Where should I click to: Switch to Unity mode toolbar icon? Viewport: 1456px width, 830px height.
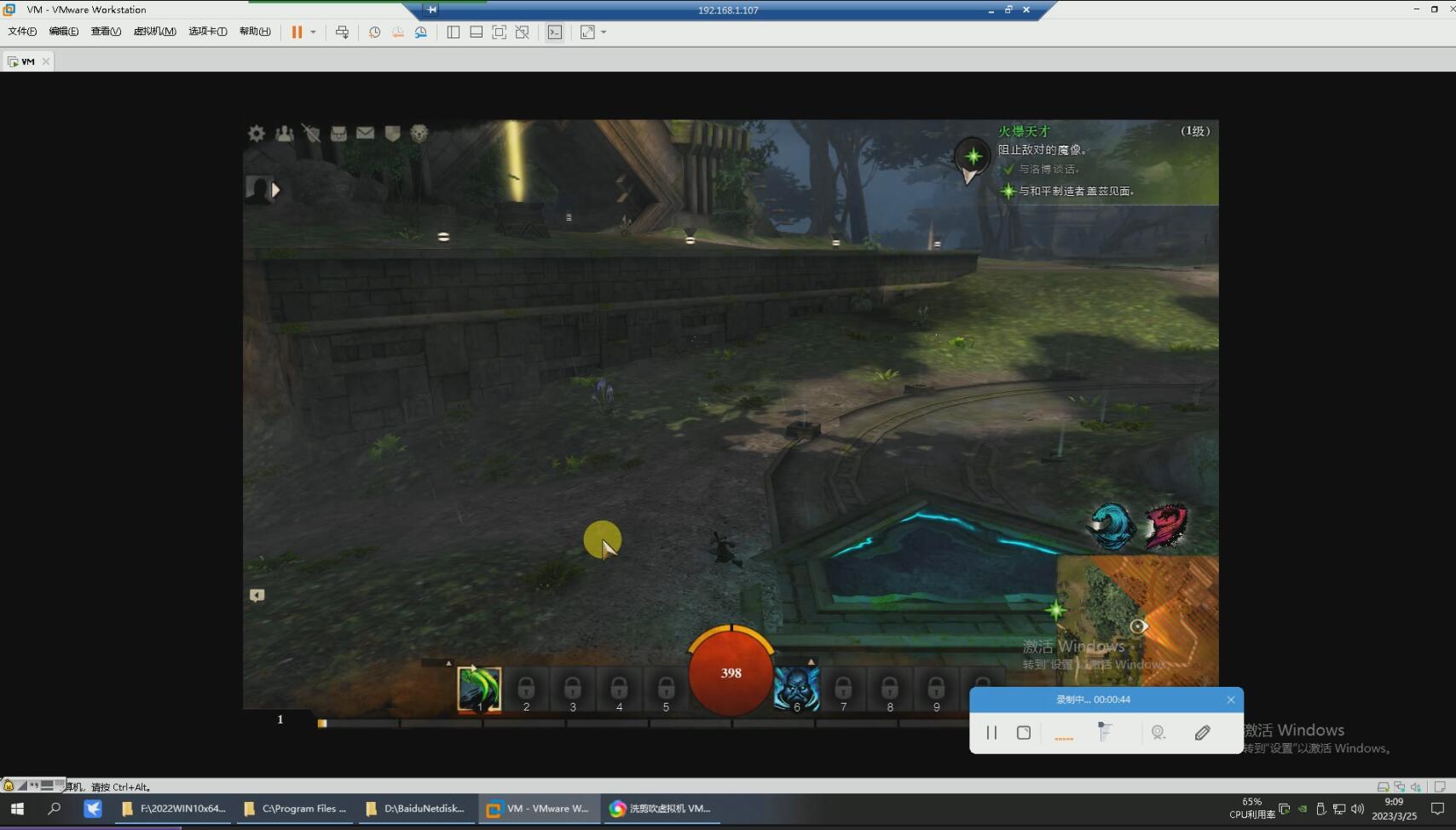coord(523,32)
